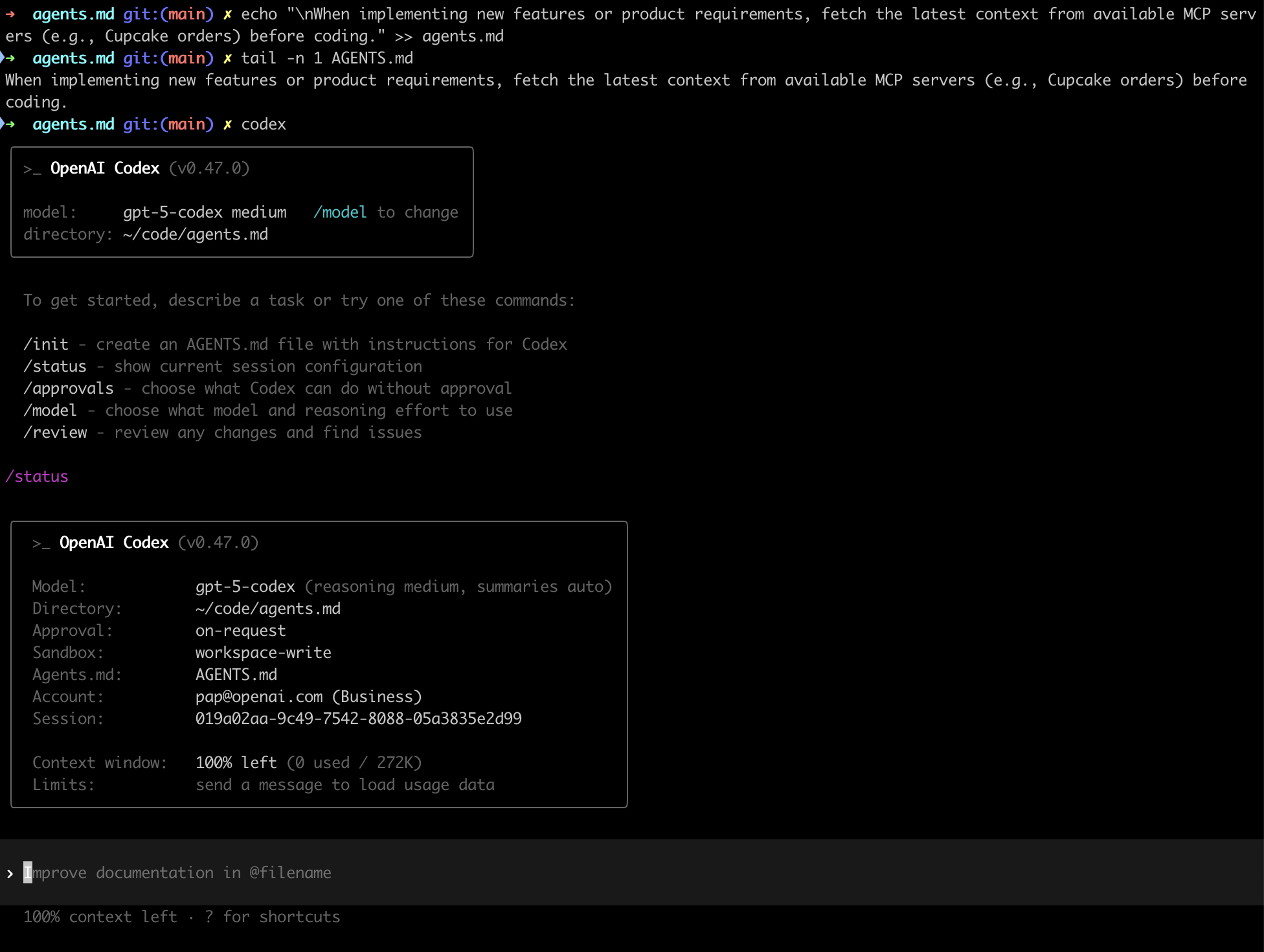Click the green arrow before tail command
Screen dimensions: 1264x952
click(10, 58)
